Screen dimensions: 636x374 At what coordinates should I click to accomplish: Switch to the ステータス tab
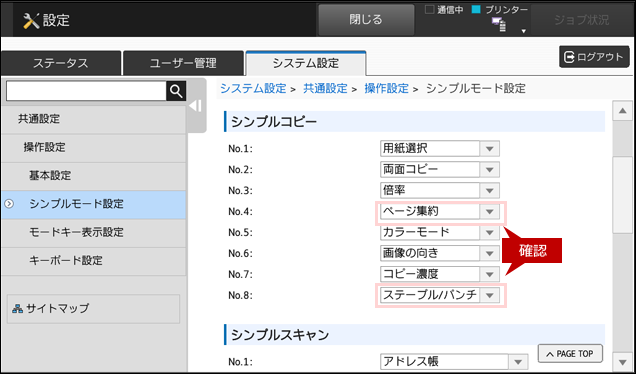coord(61,63)
